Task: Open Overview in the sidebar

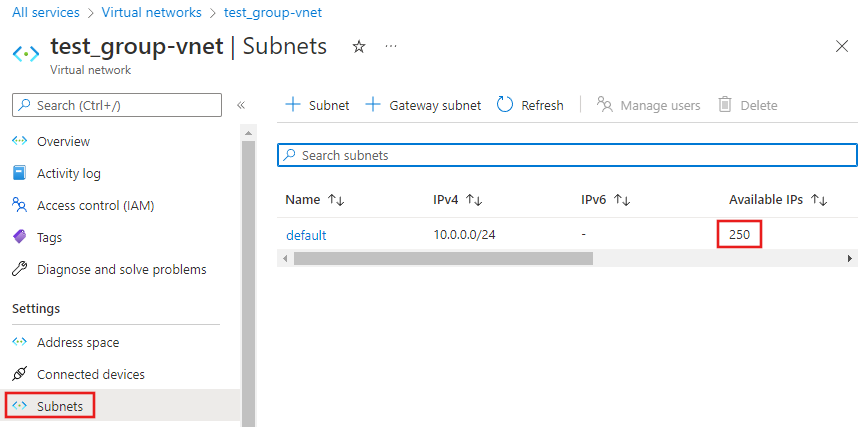Action: (x=63, y=142)
